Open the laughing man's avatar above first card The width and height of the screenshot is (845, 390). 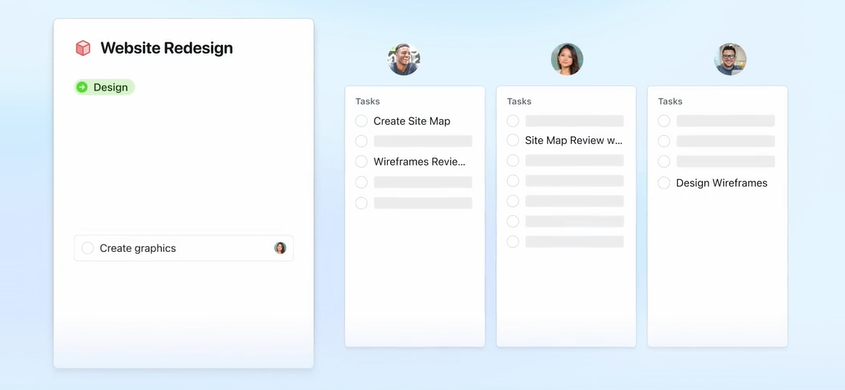(x=404, y=59)
